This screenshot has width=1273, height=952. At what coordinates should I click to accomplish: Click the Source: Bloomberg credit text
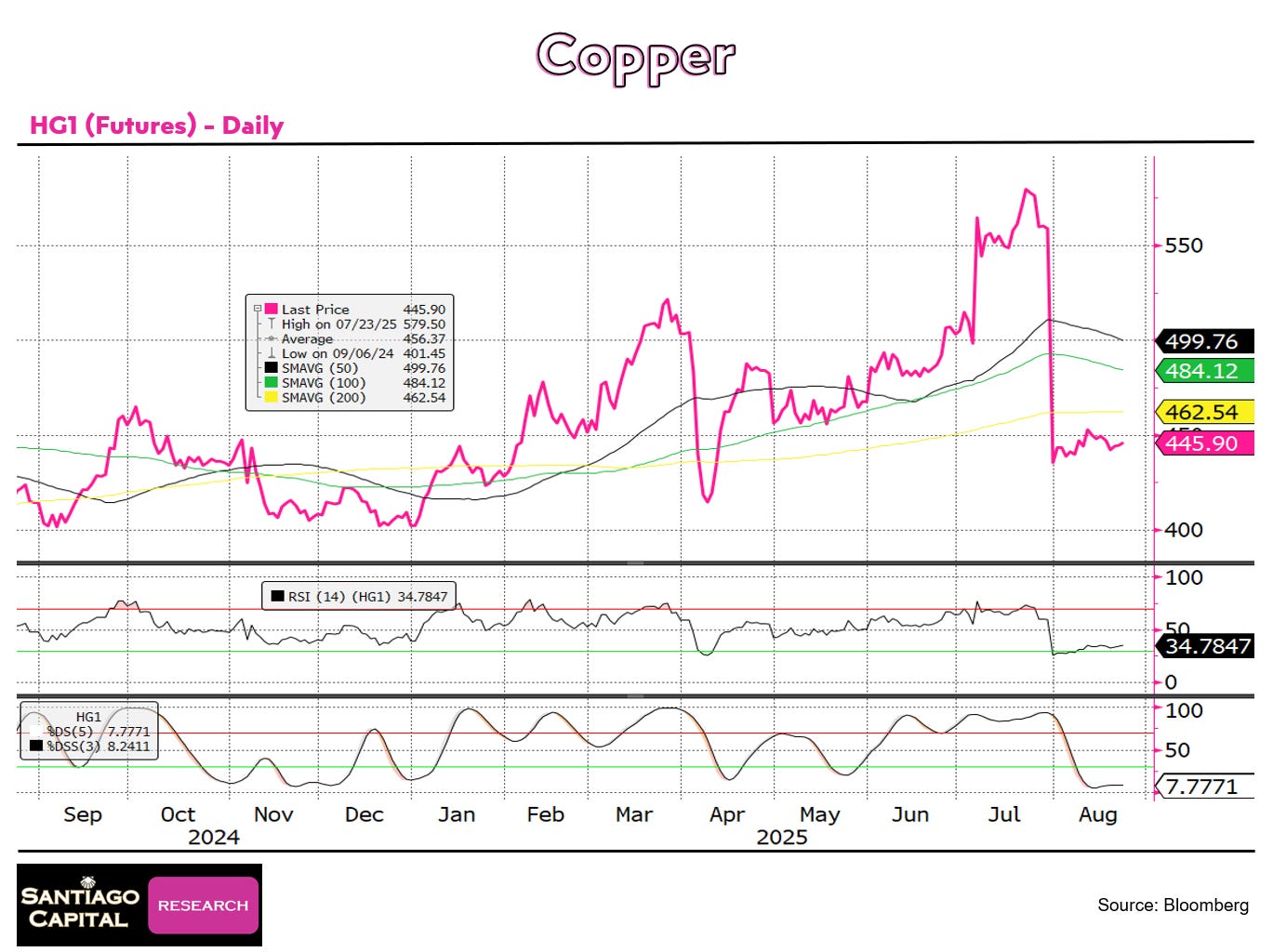(x=1173, y=905)
